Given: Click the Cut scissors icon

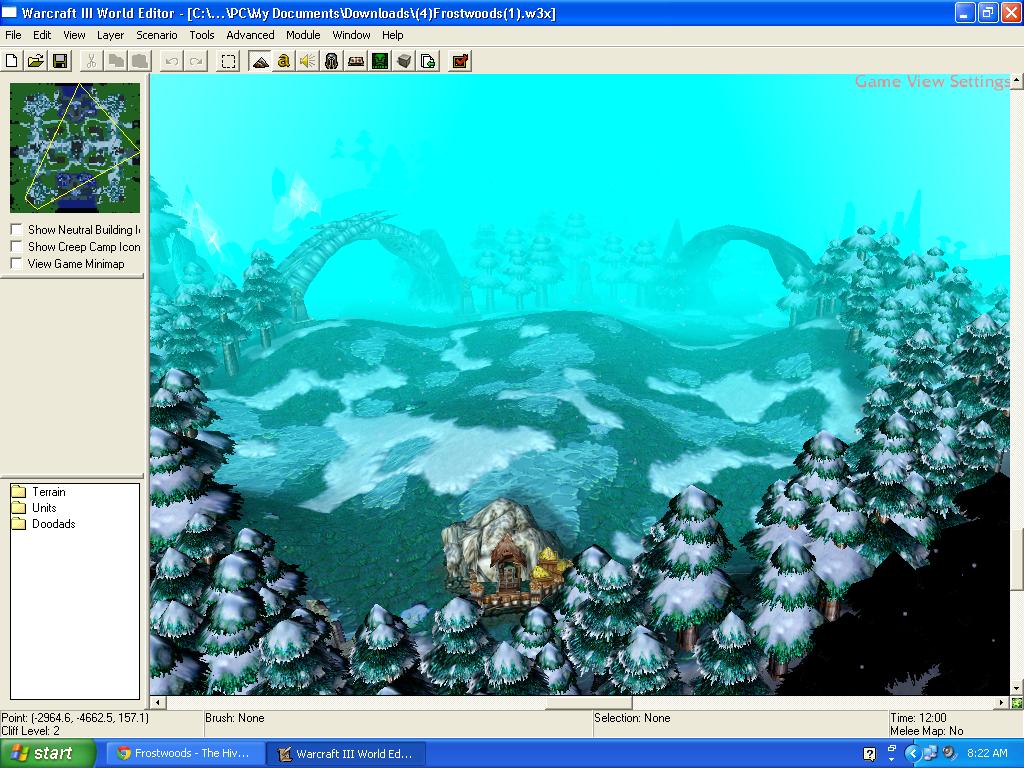Looking at the screenshot, I should click(x=91, y=61).
